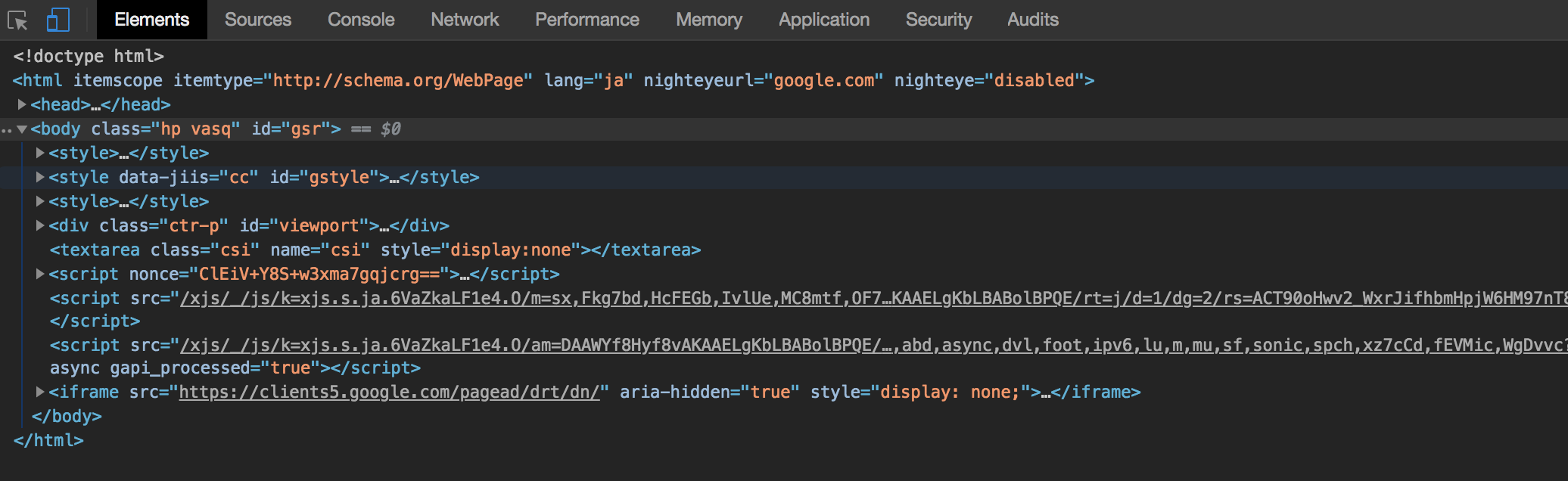Image resolution: width=1568 pixels, height=481 pixels.
Task: Expand the first style element under body
Action: pyautogui.click(x=40, y=153)
